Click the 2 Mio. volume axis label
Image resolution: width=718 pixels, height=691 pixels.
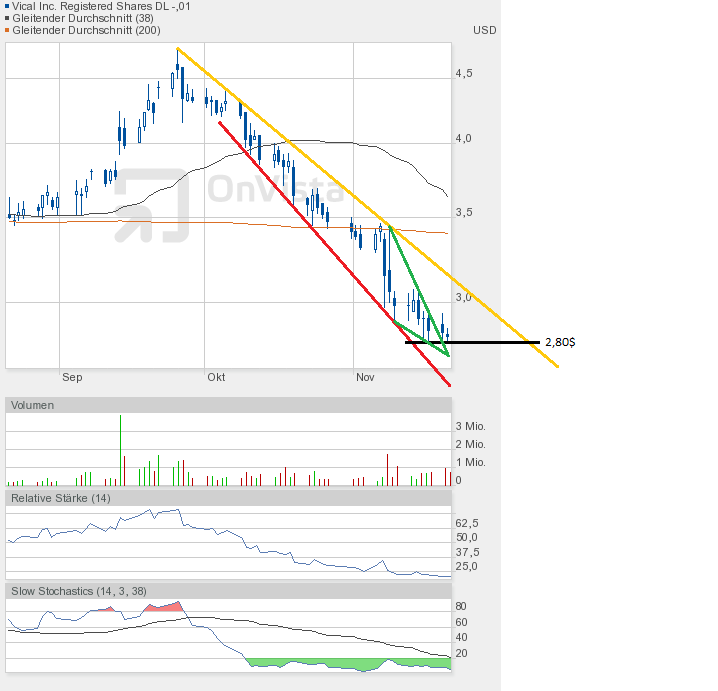pyautogui.click(x=470, y=444)
